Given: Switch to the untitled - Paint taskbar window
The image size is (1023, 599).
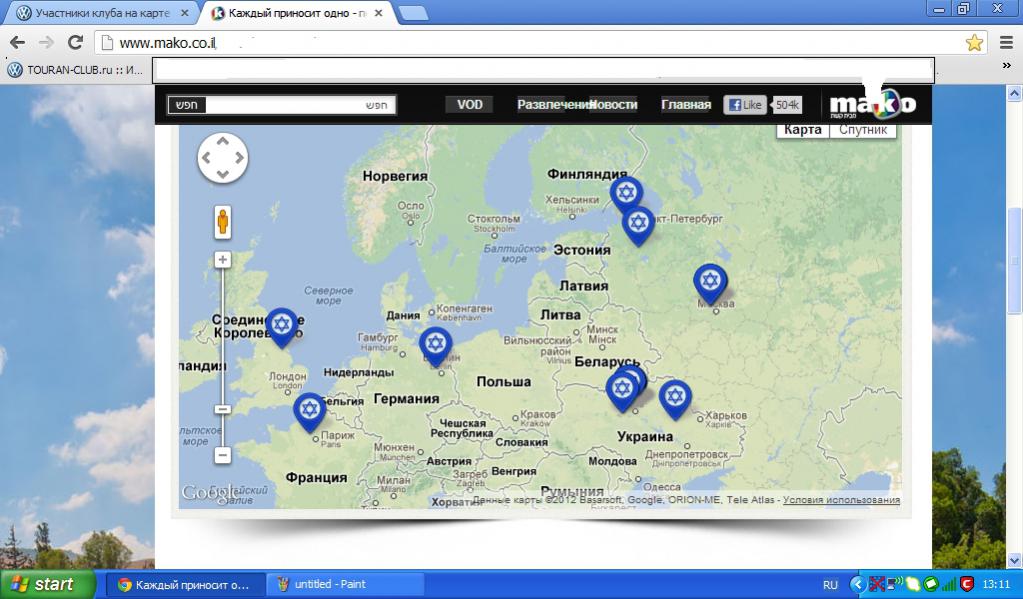Looking at the screenshot, I should click(x=346, y=584).
